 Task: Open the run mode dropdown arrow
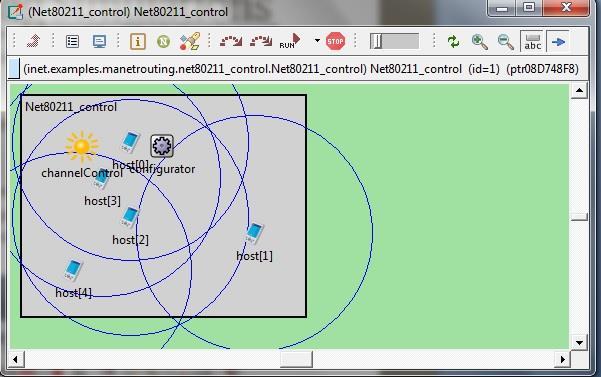317,40
